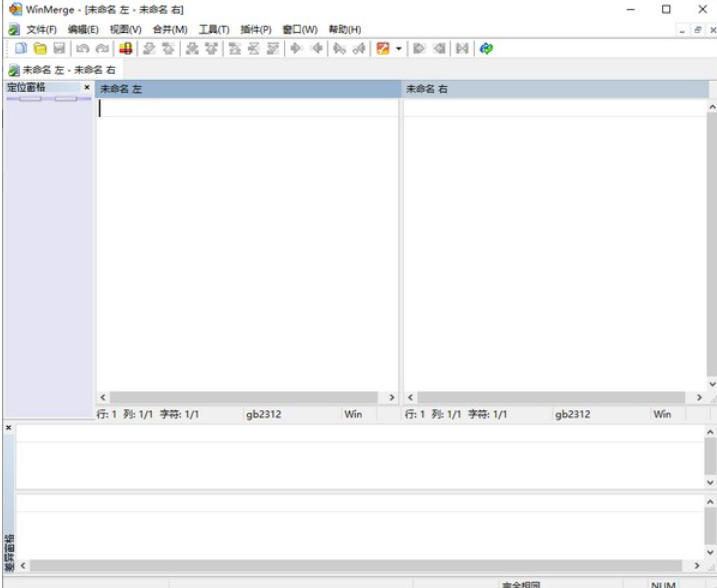The width and height of the screenshot is (717, 588).
Task: Click the right pane's vertical scrollbar down arrow
Action: tap(711, 383)
